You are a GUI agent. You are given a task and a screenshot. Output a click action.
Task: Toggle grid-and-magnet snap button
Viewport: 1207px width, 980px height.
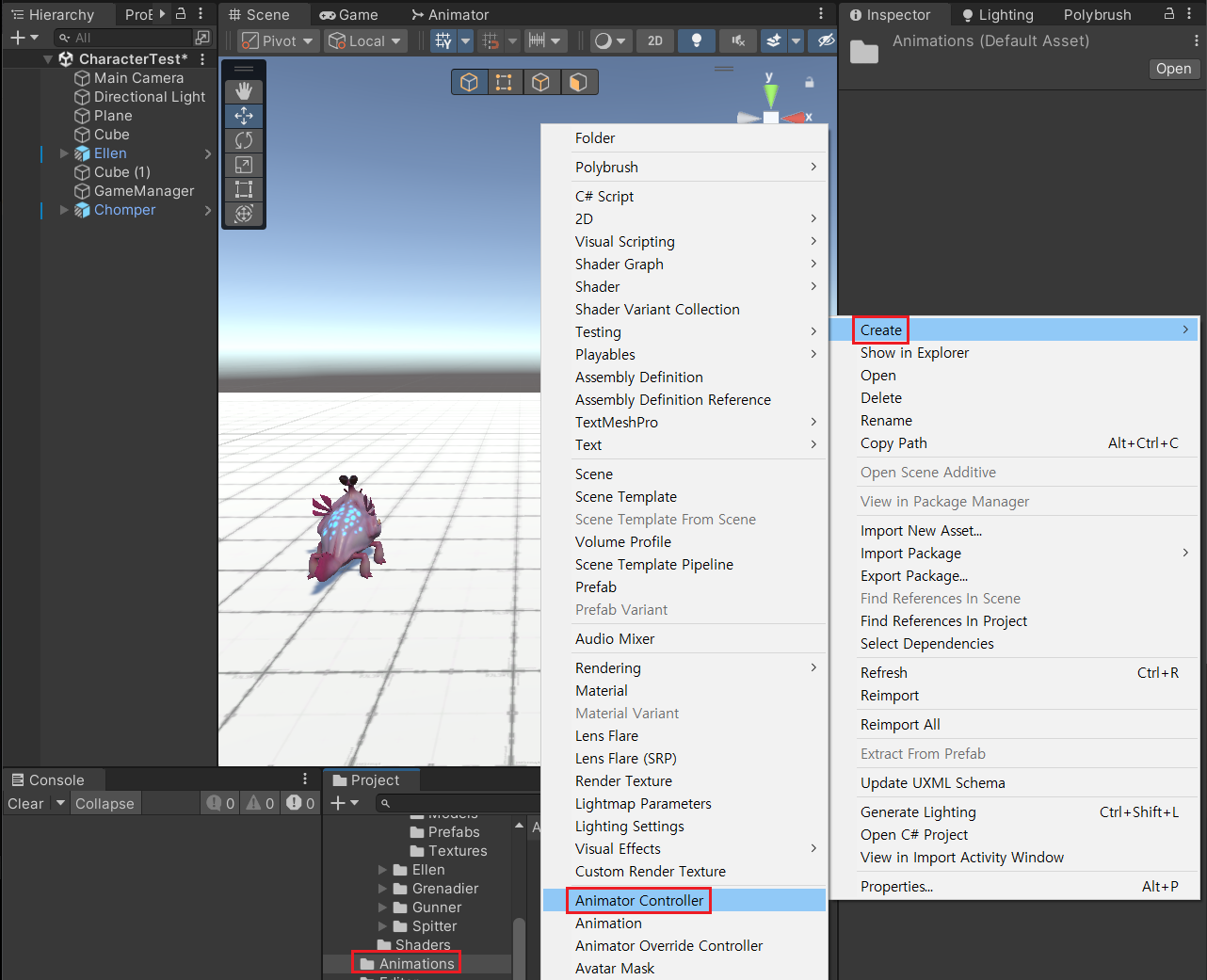coord(491,40)
